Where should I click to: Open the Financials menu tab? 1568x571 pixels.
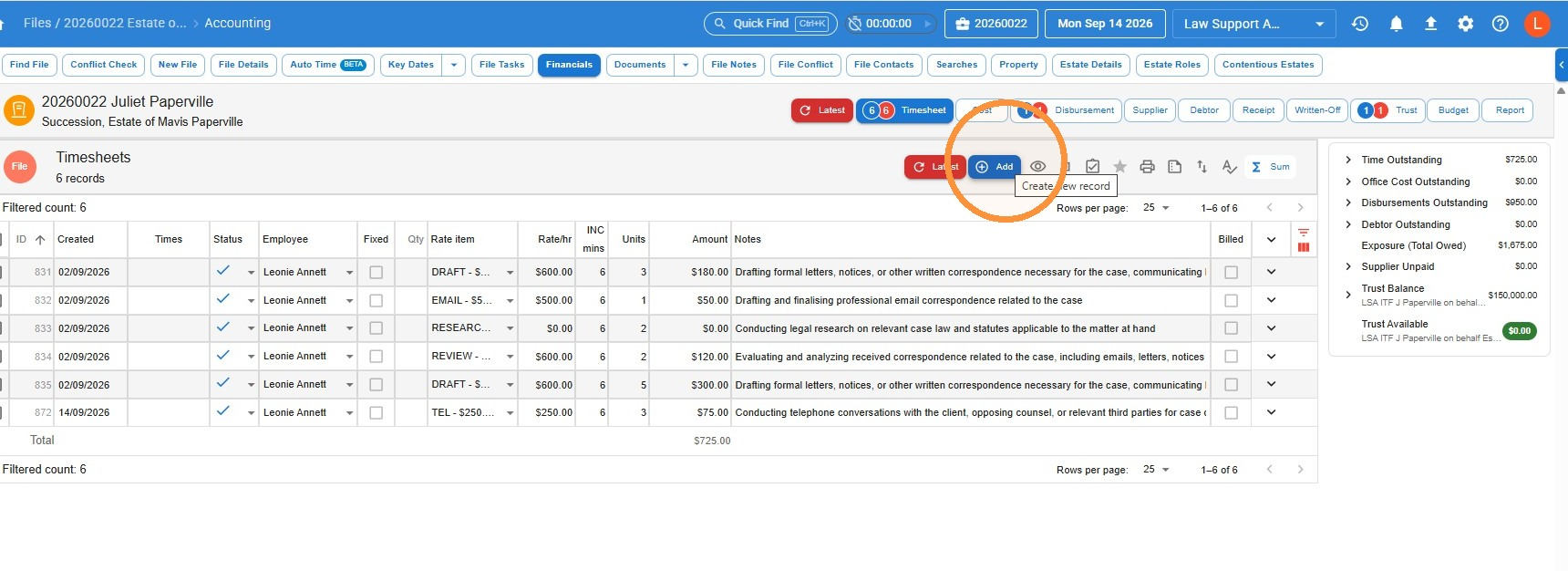coord(569,65)
